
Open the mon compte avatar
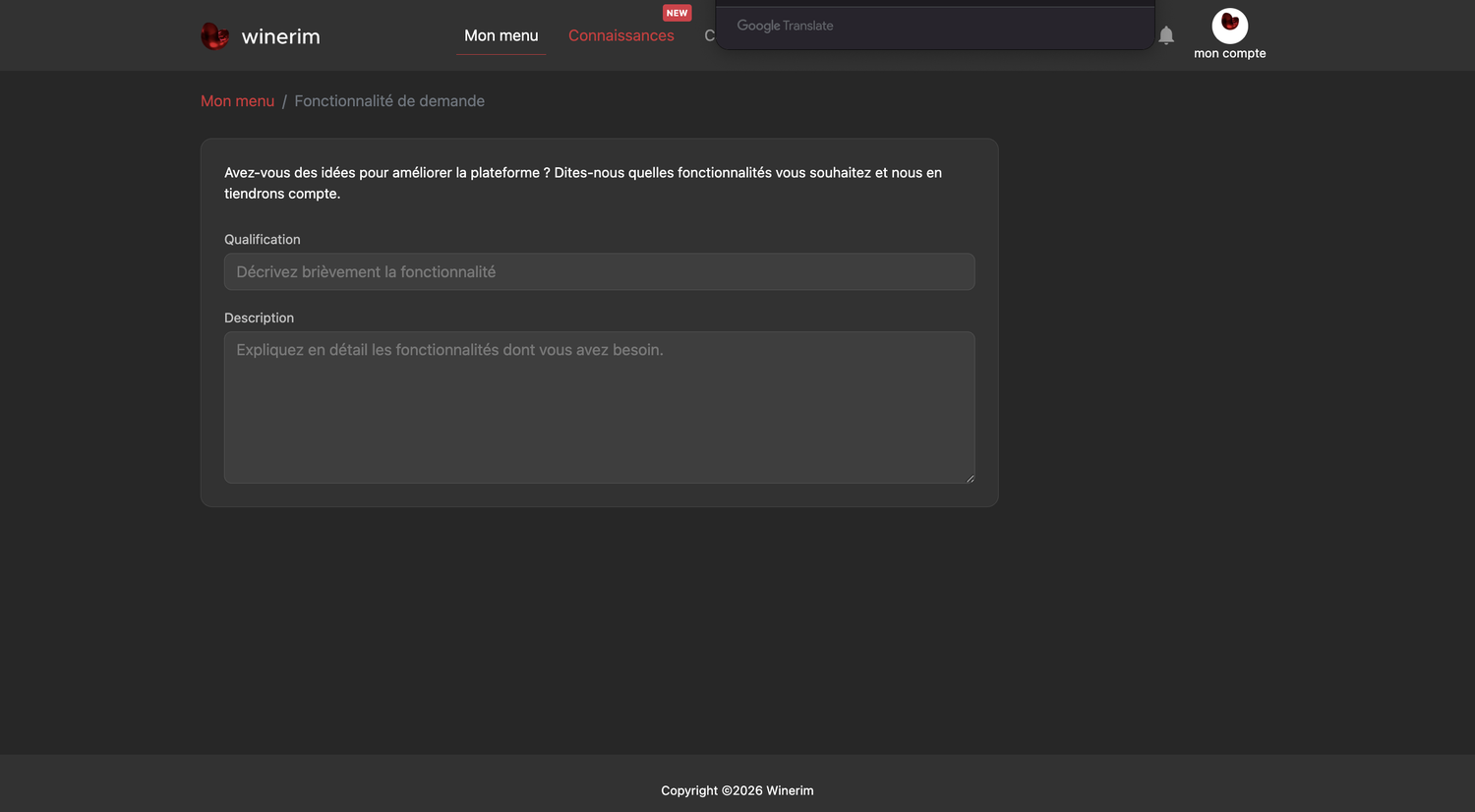click(x=1230, y=26)
